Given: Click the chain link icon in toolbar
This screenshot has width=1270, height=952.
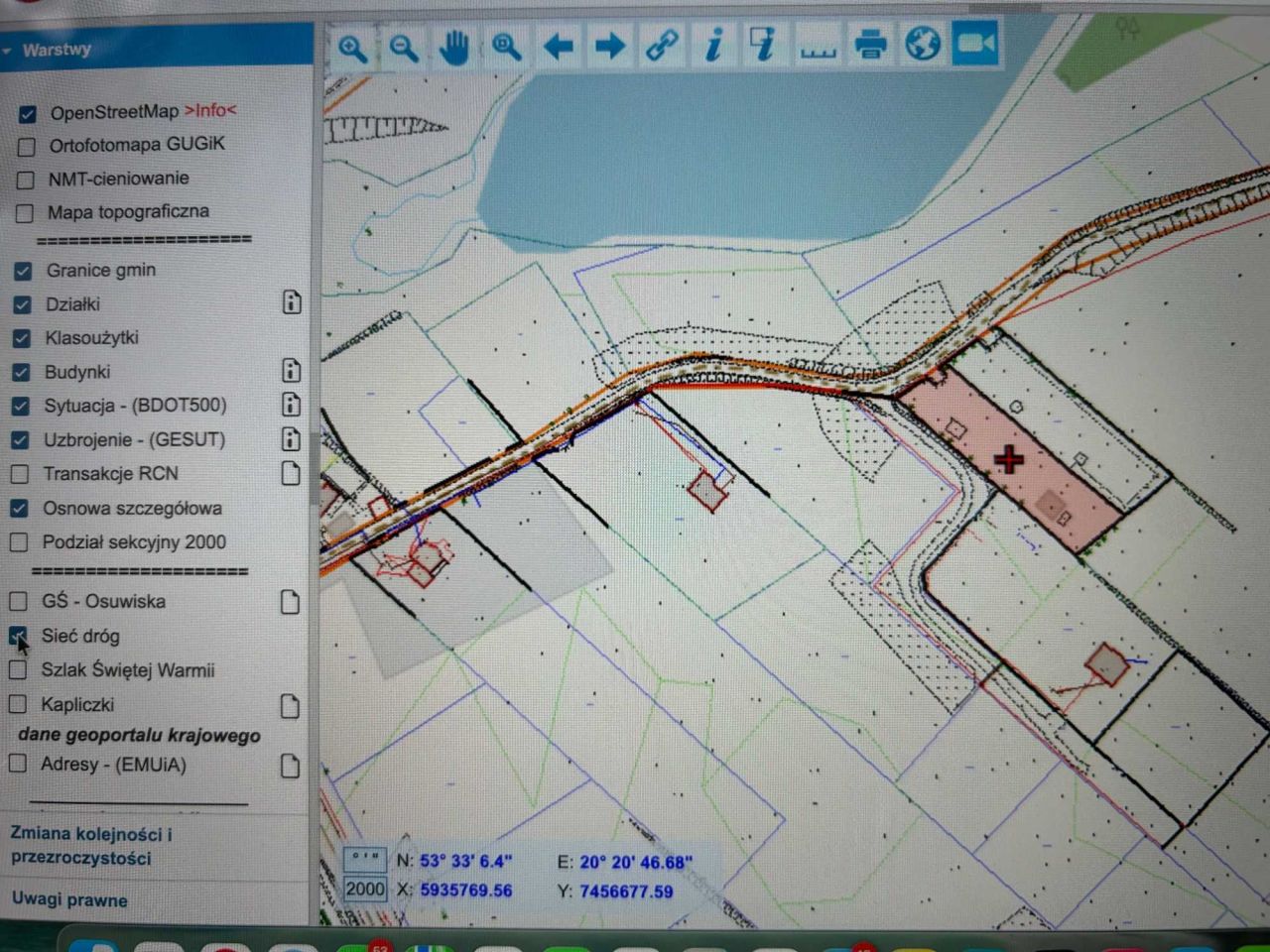Looking at the screenshot, I should (662, 46).
